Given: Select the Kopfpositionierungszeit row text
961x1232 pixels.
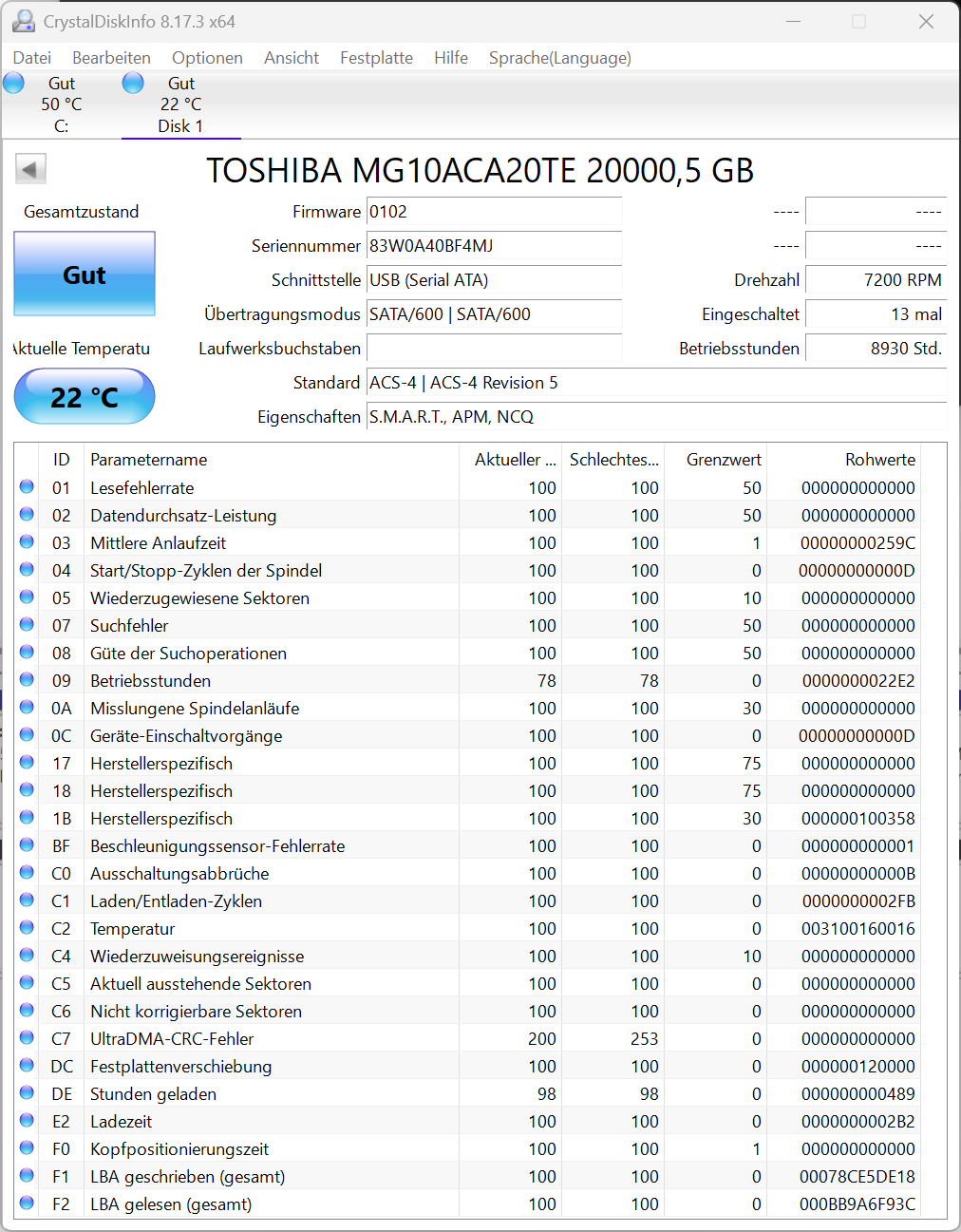Looking at the screenshot, I should point(179,1148).
